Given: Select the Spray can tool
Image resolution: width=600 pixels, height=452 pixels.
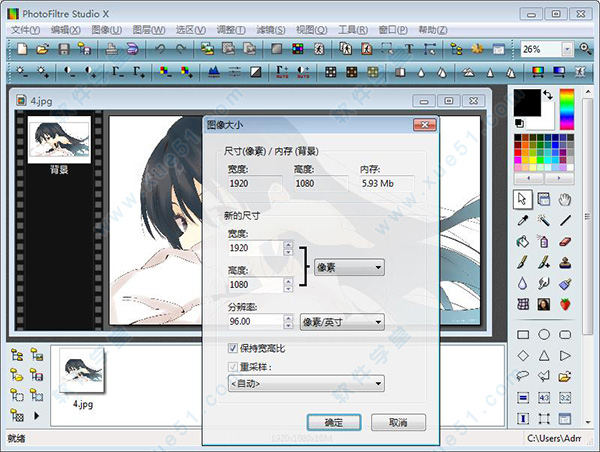Looking at the screenshot, I should click(x=543, y=242).
